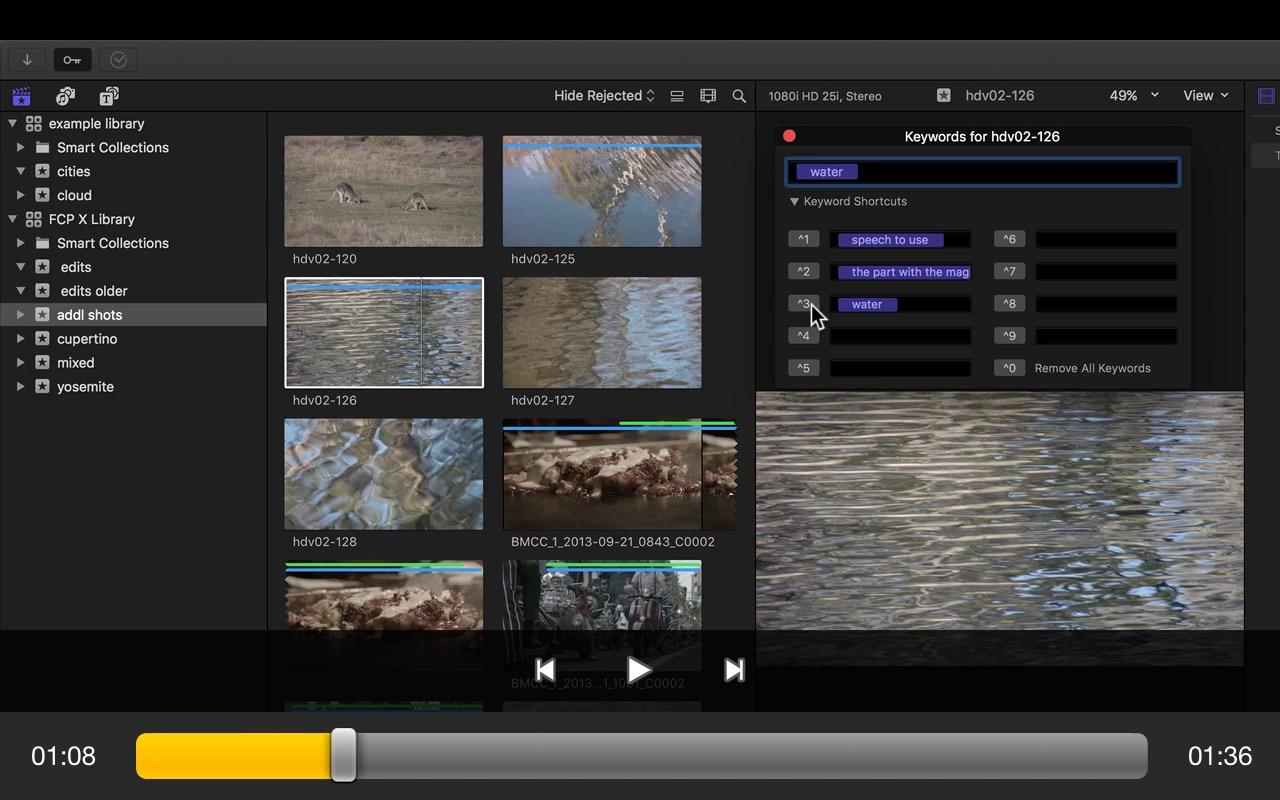Image resolution: width=1280 pixels, height=800 pixels.
Task: Select the hdv02-120 kangaroo clip thumbnail
Action: tap(383, 191)
